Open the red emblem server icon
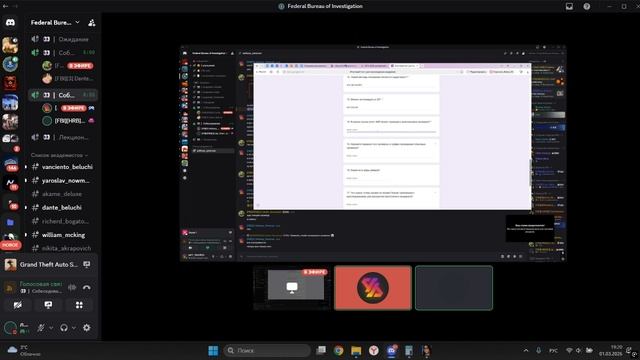640x360 pixels. point(10,83)
